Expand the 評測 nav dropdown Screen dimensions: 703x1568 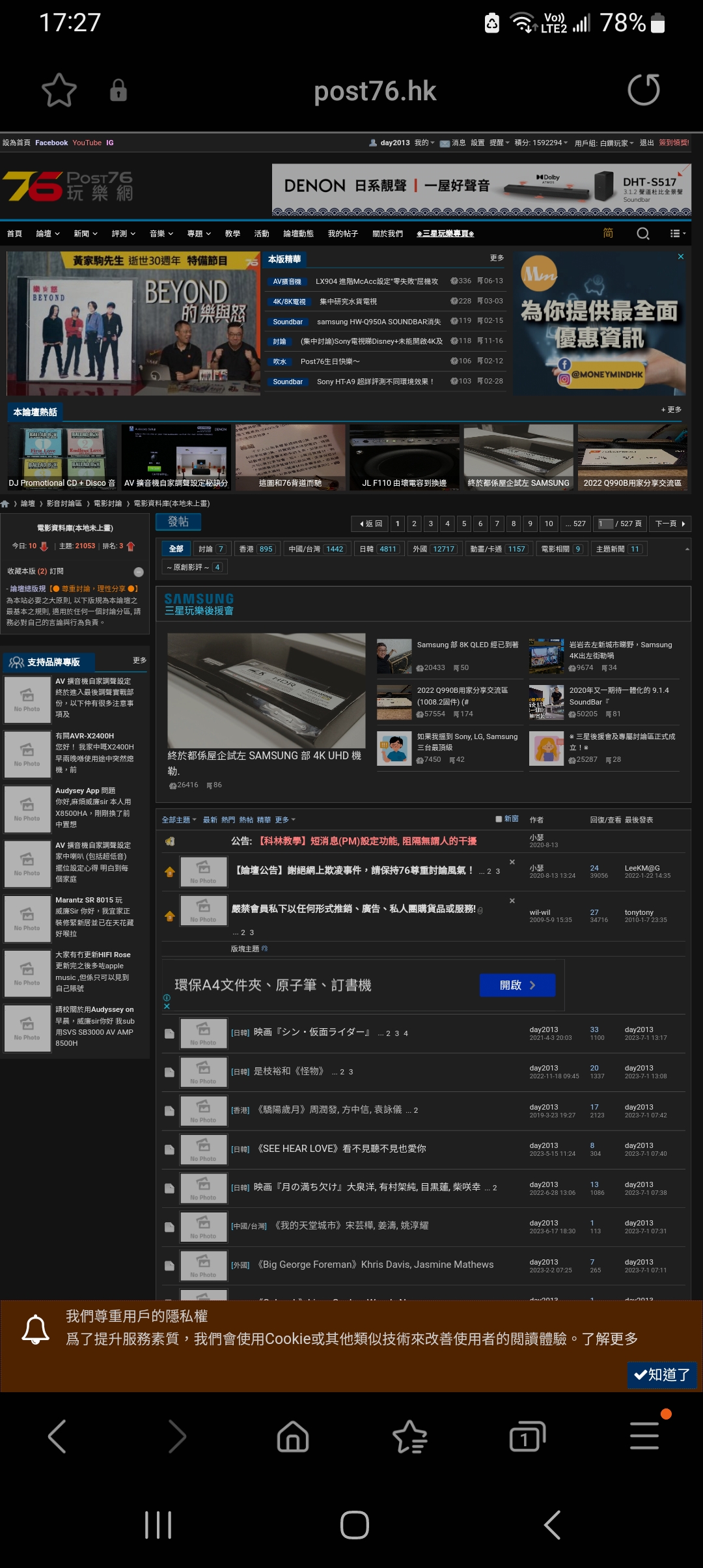click(124, 234)
